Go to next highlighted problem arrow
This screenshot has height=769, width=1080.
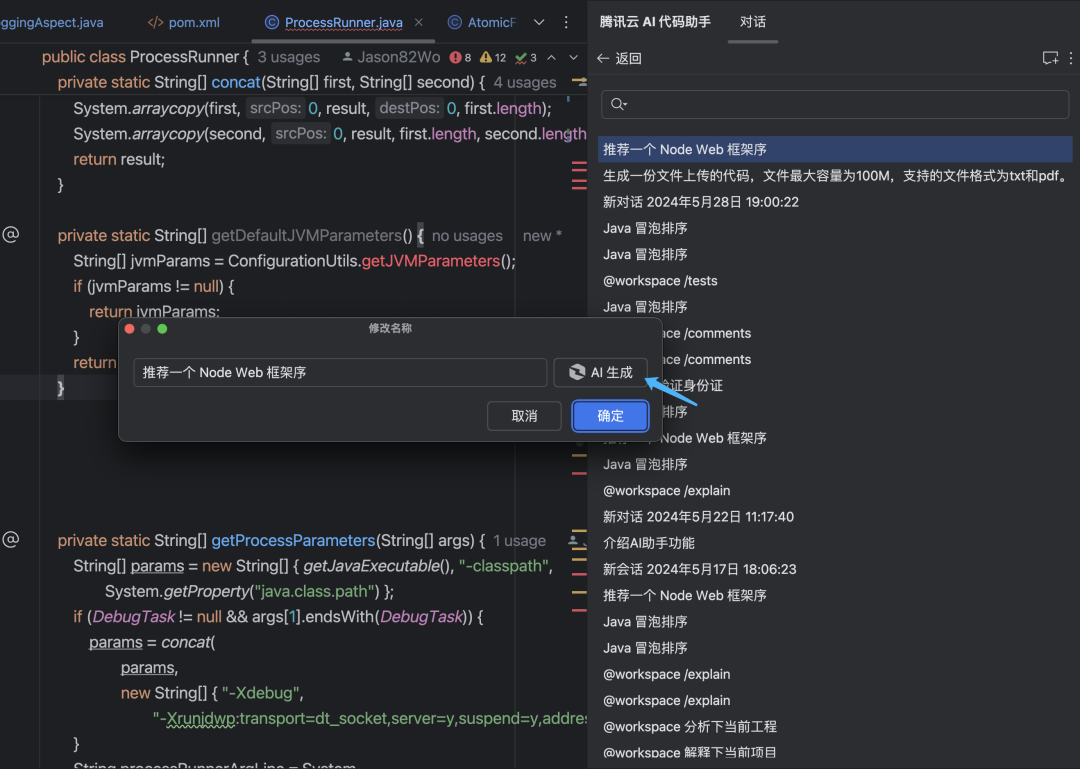574,58
